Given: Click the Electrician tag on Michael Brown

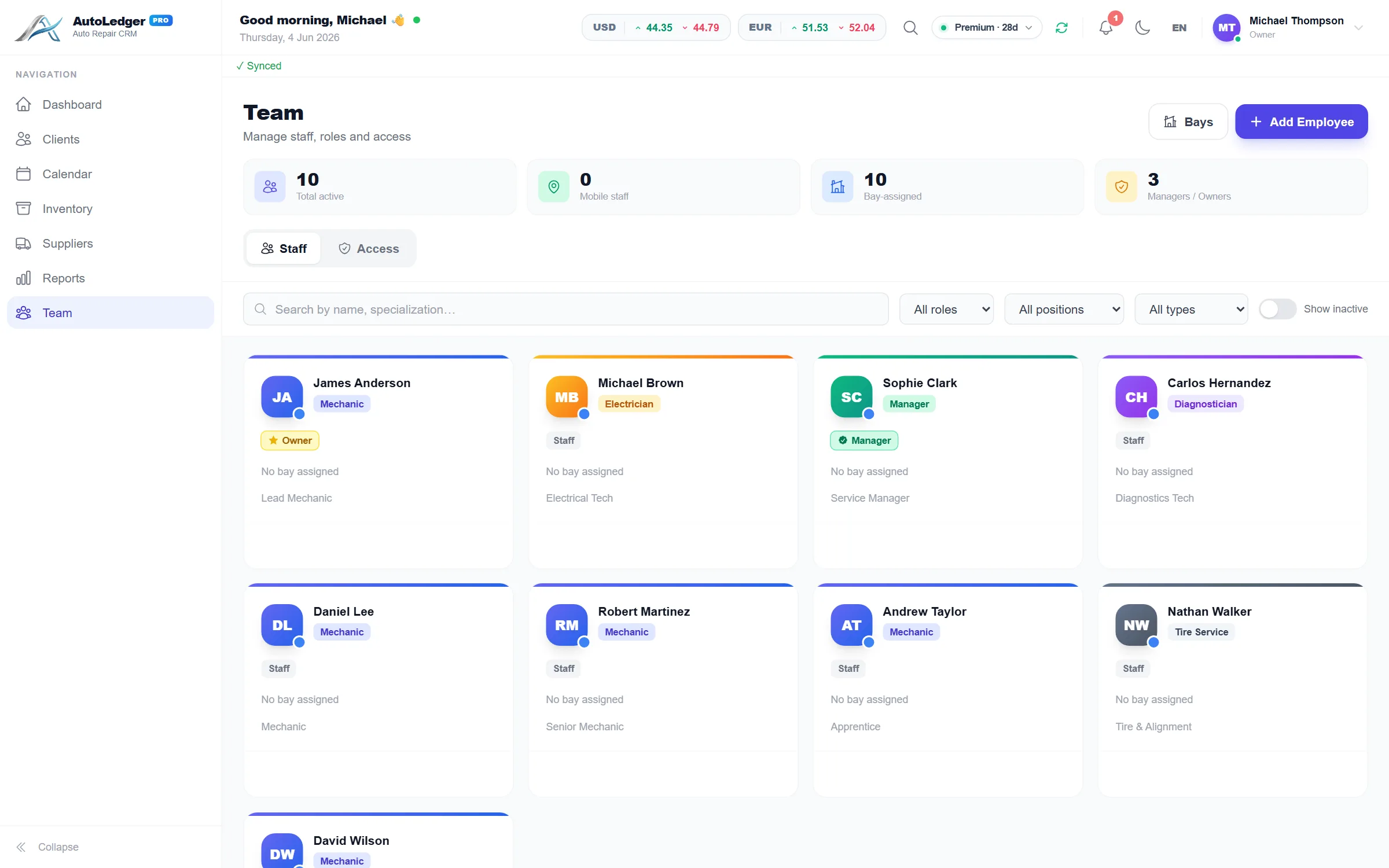Looking at the screenshot, I should [x=629, y=404].
